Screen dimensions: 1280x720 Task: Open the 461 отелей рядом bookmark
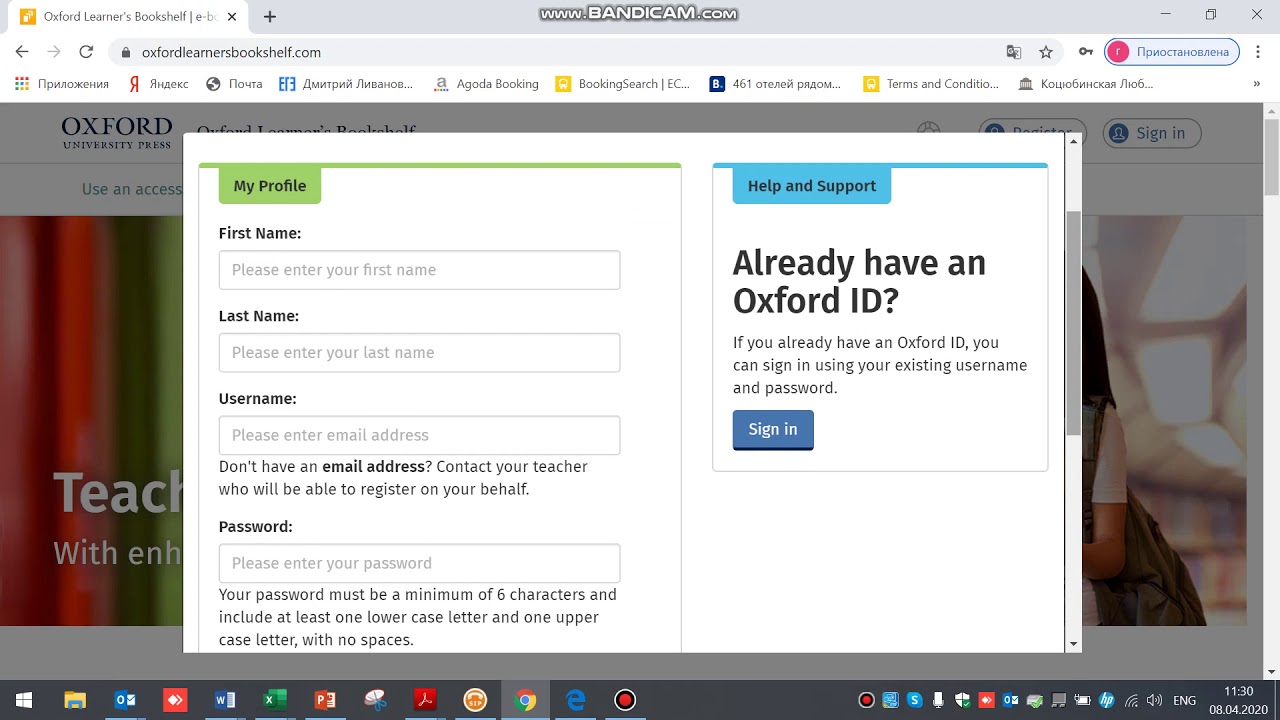coord(775,84)
